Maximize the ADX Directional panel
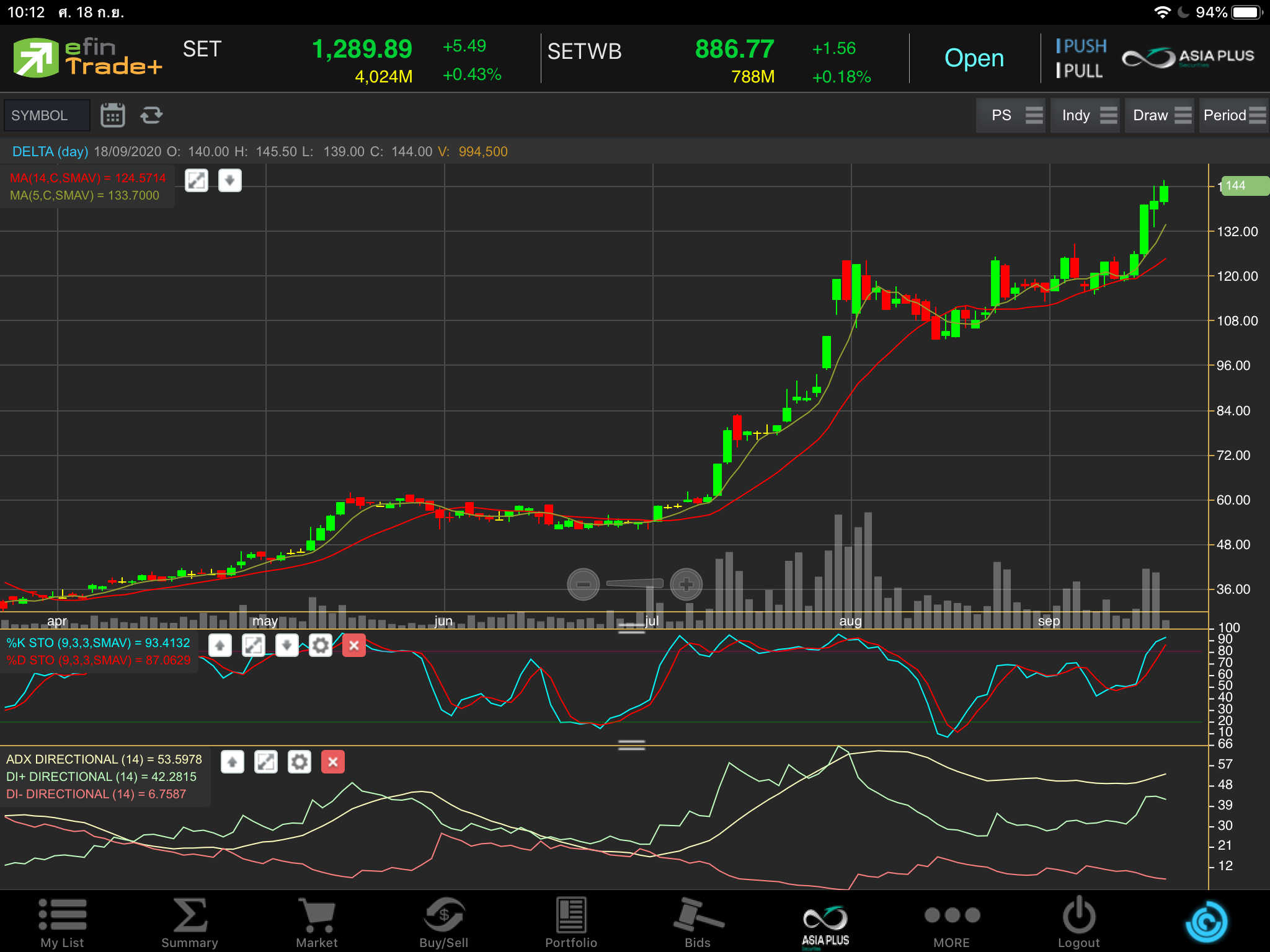1270x952 pixels. 266,762
